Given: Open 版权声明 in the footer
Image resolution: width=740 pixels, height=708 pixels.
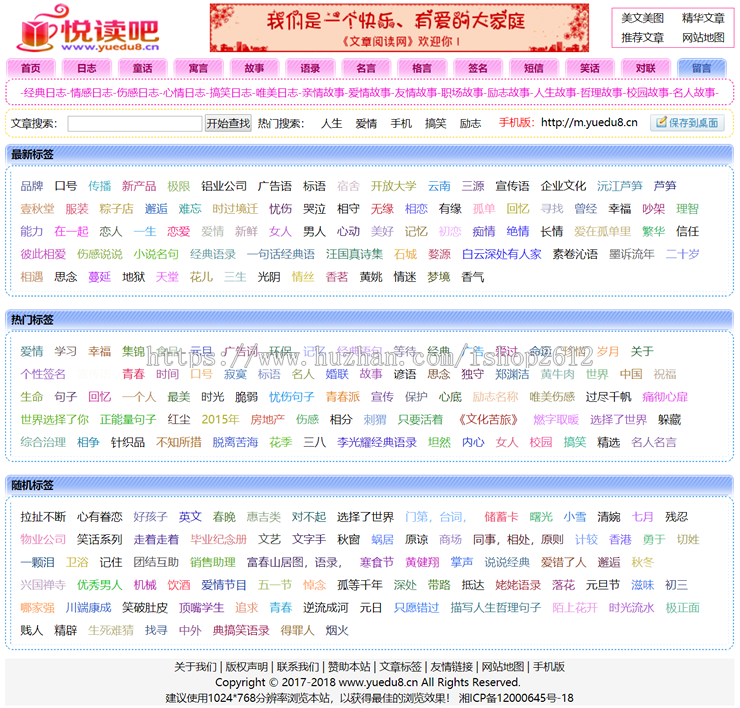Looking at the screenshot, I should (x=246, y=667).
